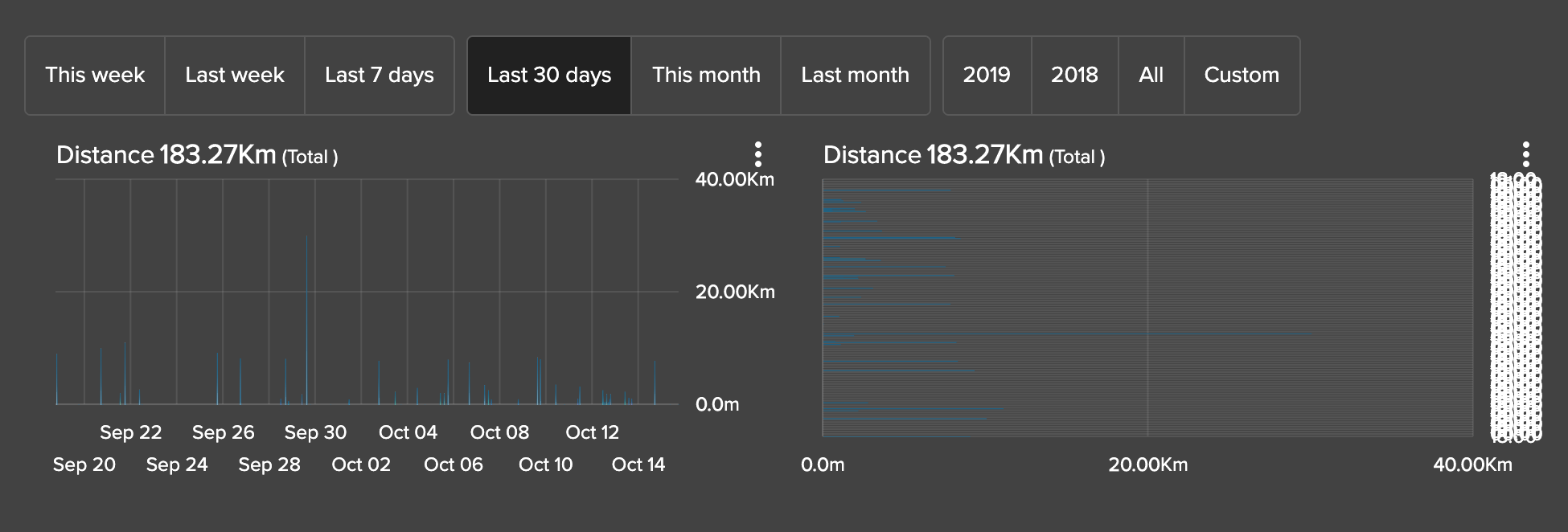The height and width of the screenshot is (532, 1568).
Task: Switch view to Last week
Action: [234, 75]
